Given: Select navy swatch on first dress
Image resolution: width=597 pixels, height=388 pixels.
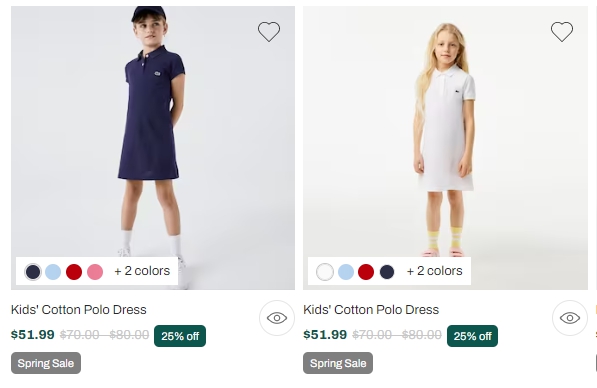Looking at the screenshot, I should coord(33,272).
